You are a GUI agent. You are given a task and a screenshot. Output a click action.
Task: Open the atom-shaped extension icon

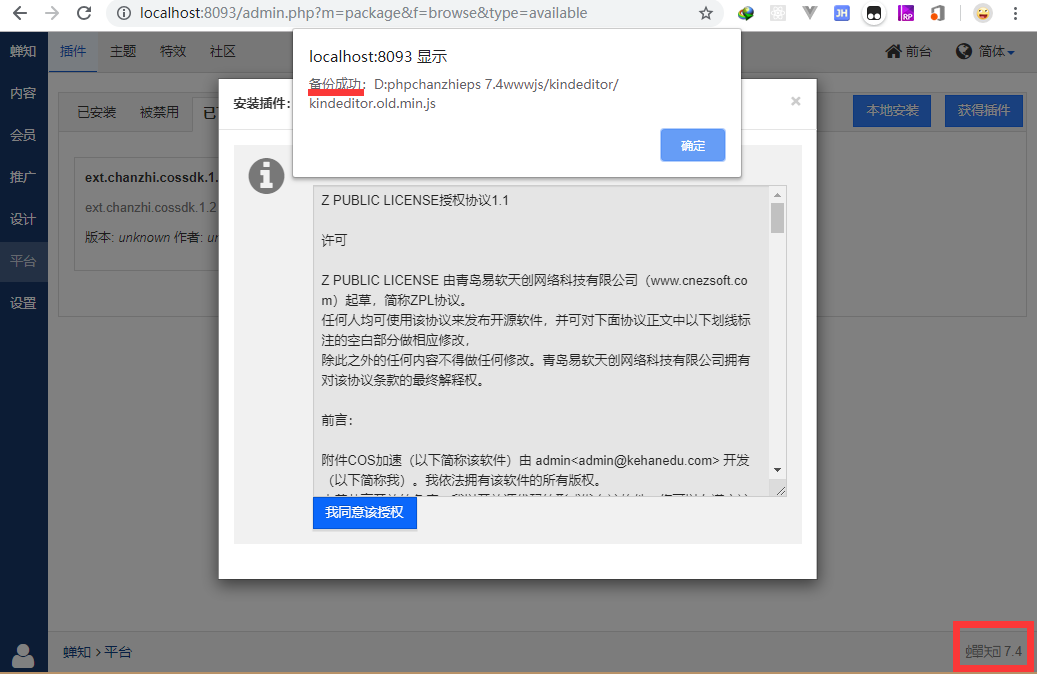(778, 13)
